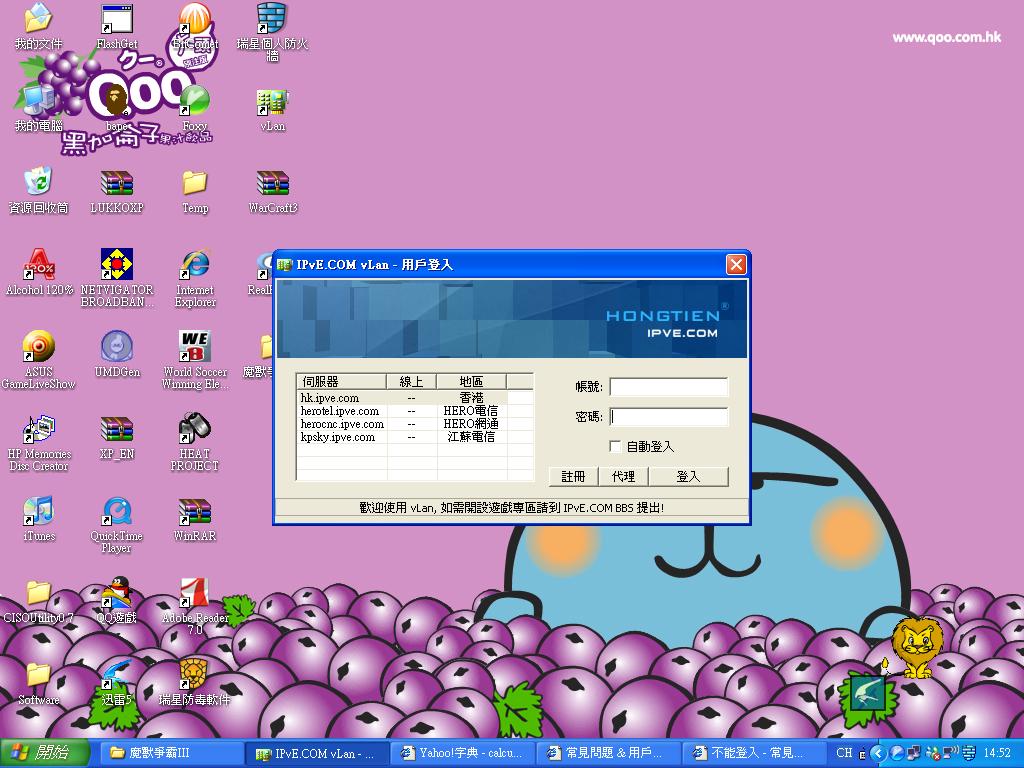
Task: Open the Internet Explorer shortcut
Action: click(195, 268)
